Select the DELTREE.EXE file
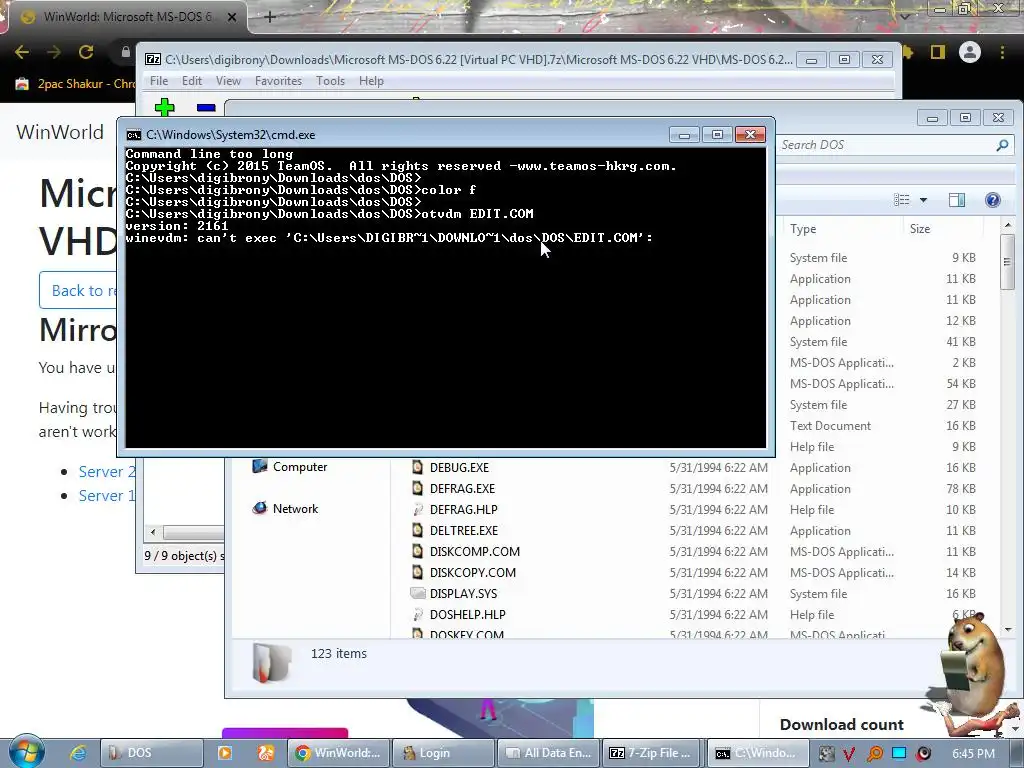The width and height of the screenshot is (1024, 768). [464, 530]
